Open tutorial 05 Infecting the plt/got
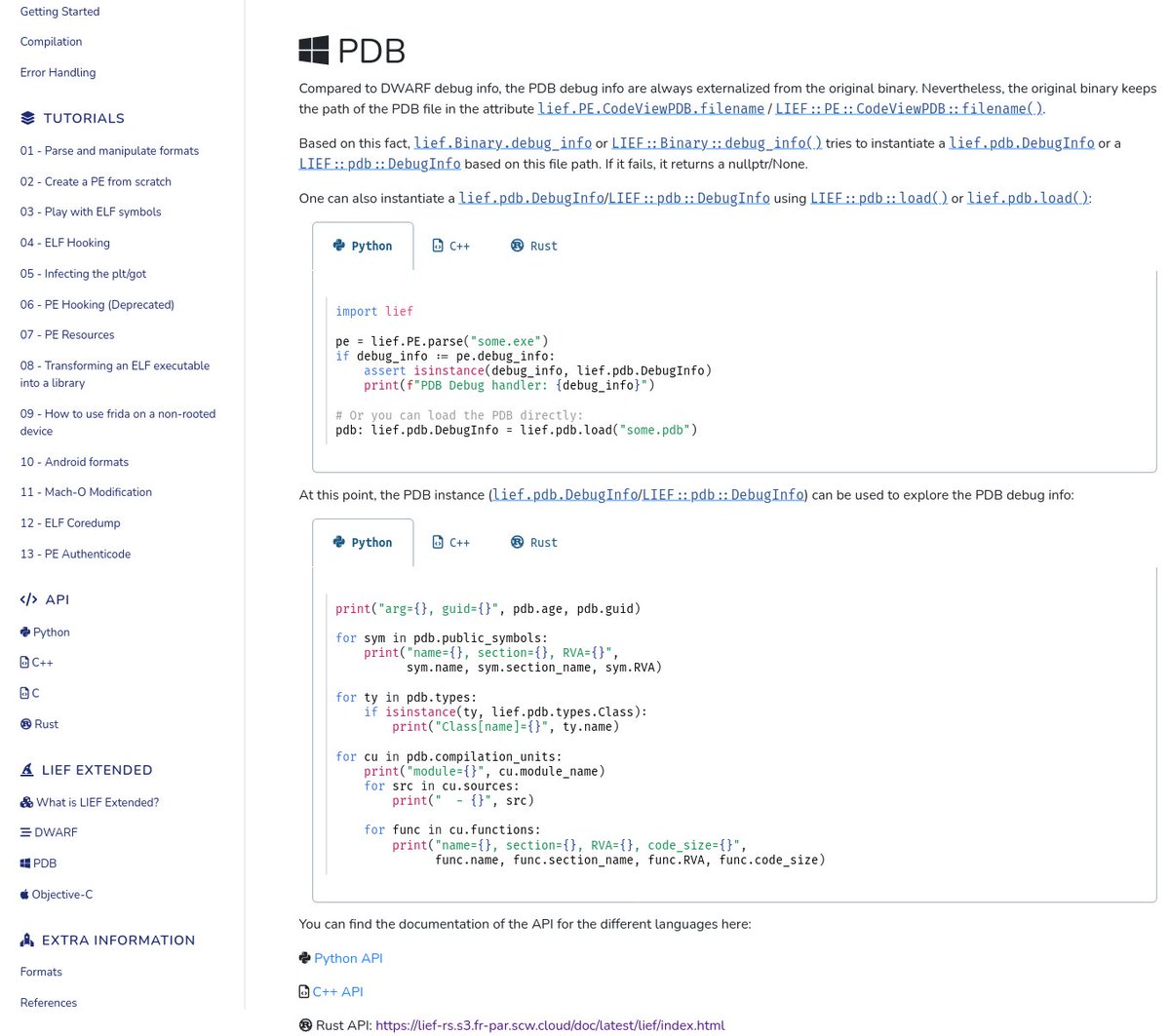The image size is (1170, 1036). [83, 274]
